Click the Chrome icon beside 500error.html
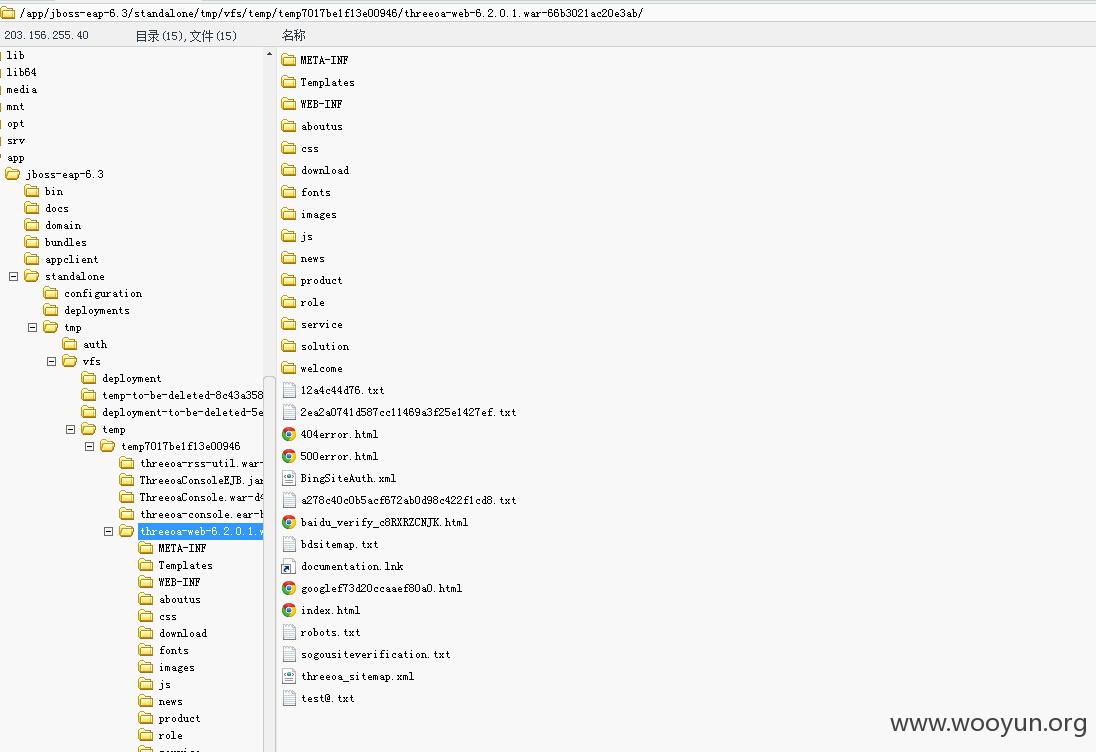The width and height of the screenshot is (1096, 752). click(x=289, y=456)
